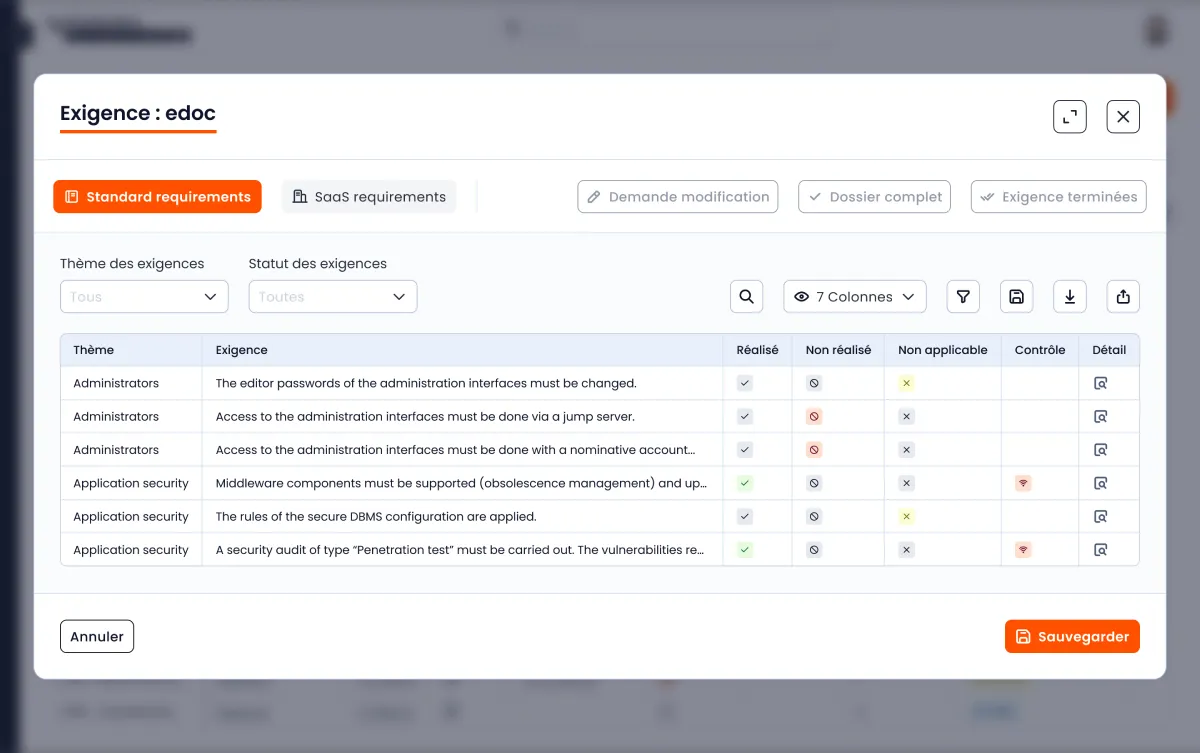View detail of secure DBMS configuration row
Screen dimensions: 1200x753
pos(1100,517)
